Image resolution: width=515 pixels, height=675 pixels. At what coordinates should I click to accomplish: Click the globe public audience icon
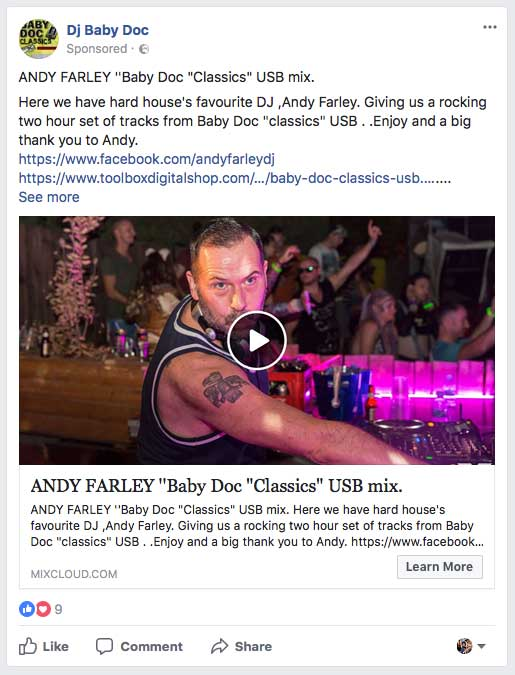click(x=144, y=49)
